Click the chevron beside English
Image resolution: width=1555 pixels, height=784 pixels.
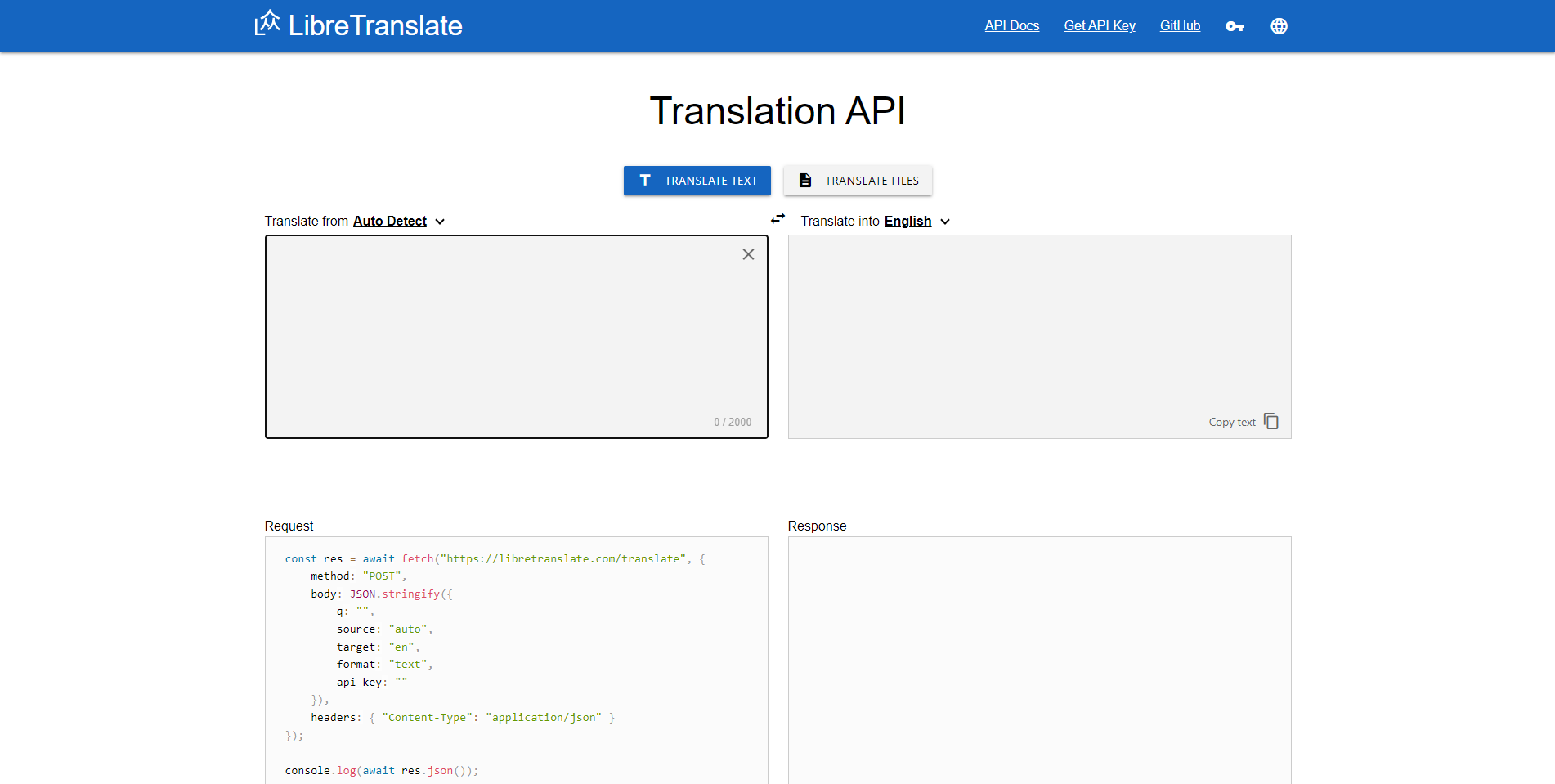click(945, 222)
